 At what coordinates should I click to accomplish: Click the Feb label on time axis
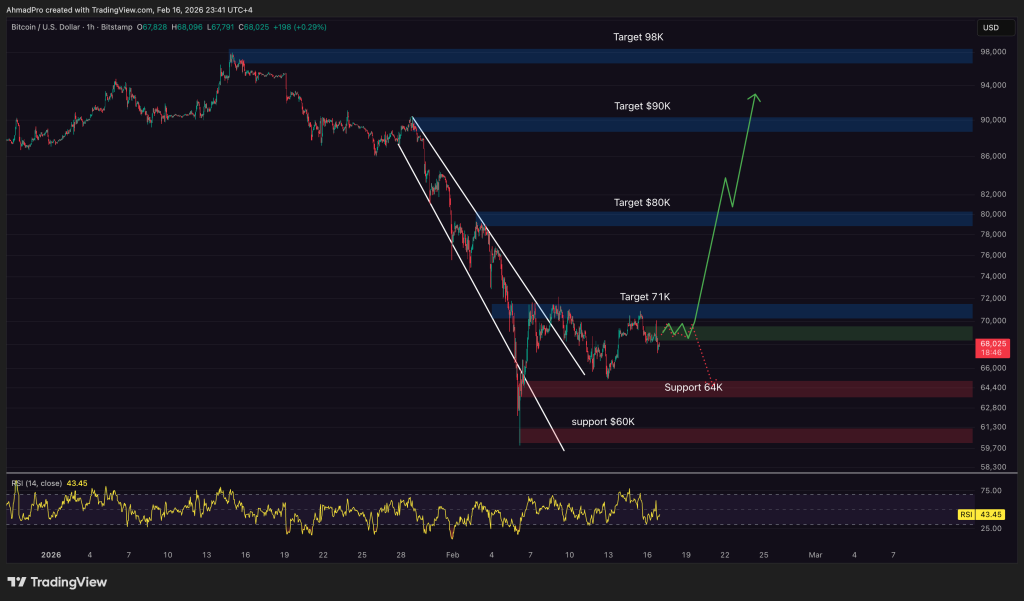tap(451, 553)
